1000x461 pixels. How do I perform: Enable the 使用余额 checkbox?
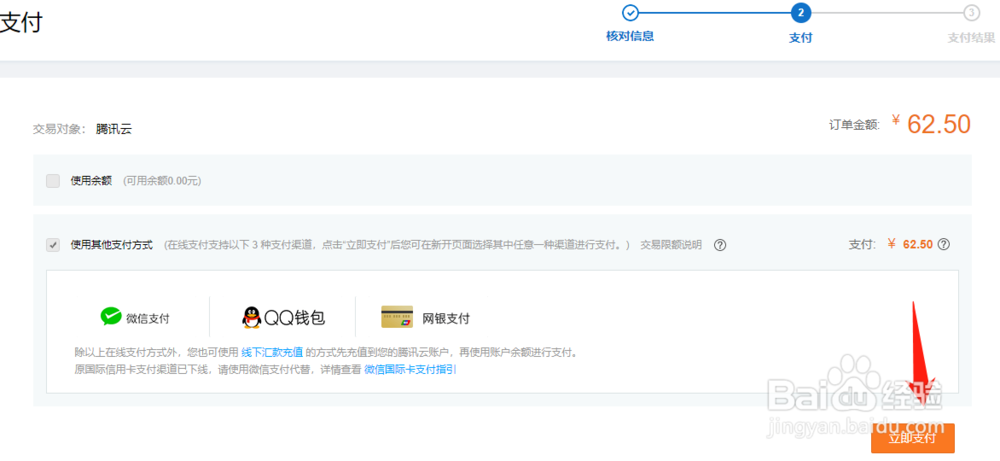pos(53,181)
